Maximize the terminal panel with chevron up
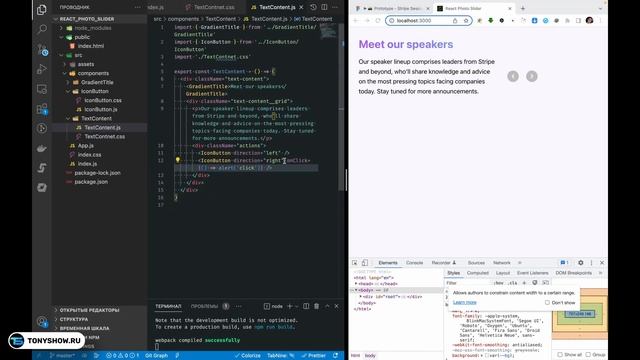 click(327, 306)
